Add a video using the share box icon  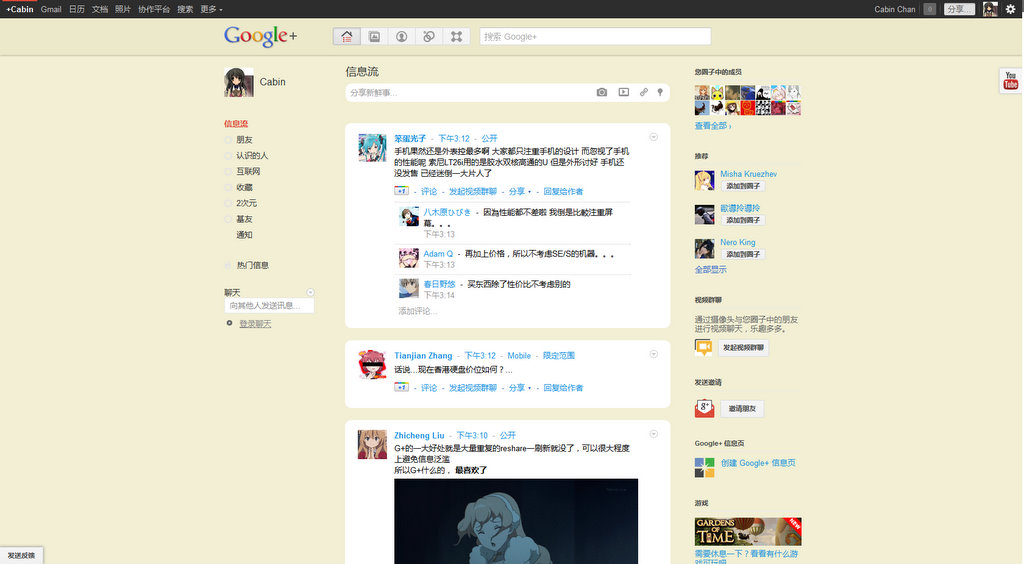click(624, 93)
